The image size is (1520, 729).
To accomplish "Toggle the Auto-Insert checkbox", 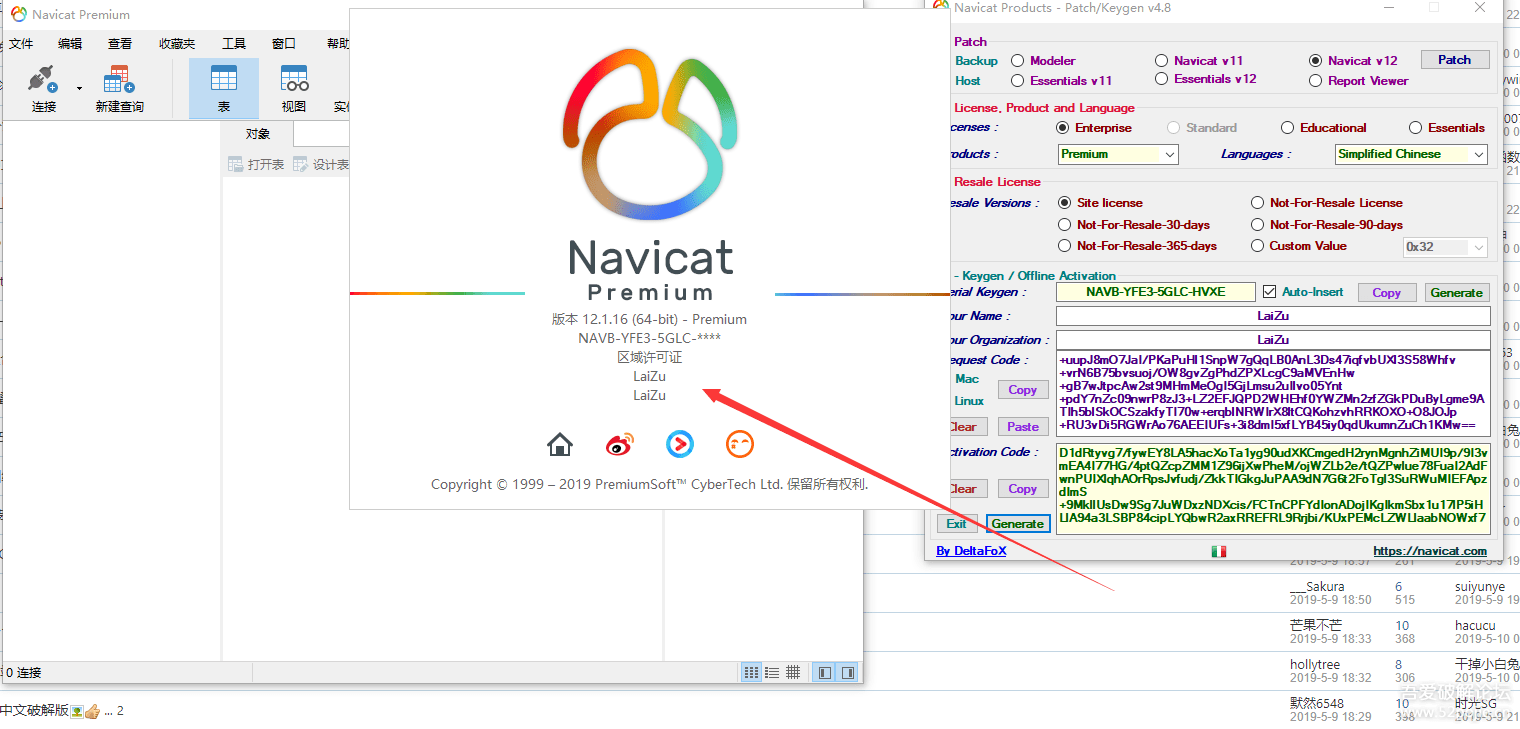I will (1270, 292).
